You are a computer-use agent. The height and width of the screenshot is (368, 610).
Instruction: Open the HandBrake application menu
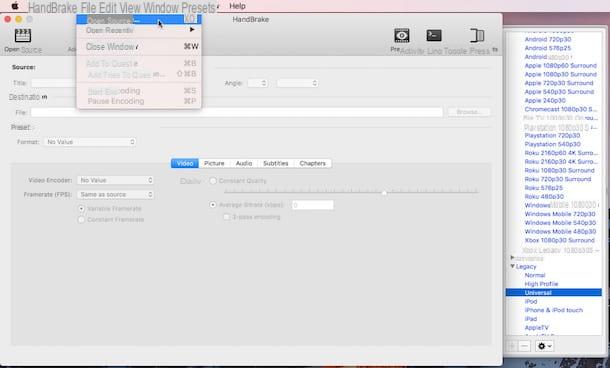(52, 7)
